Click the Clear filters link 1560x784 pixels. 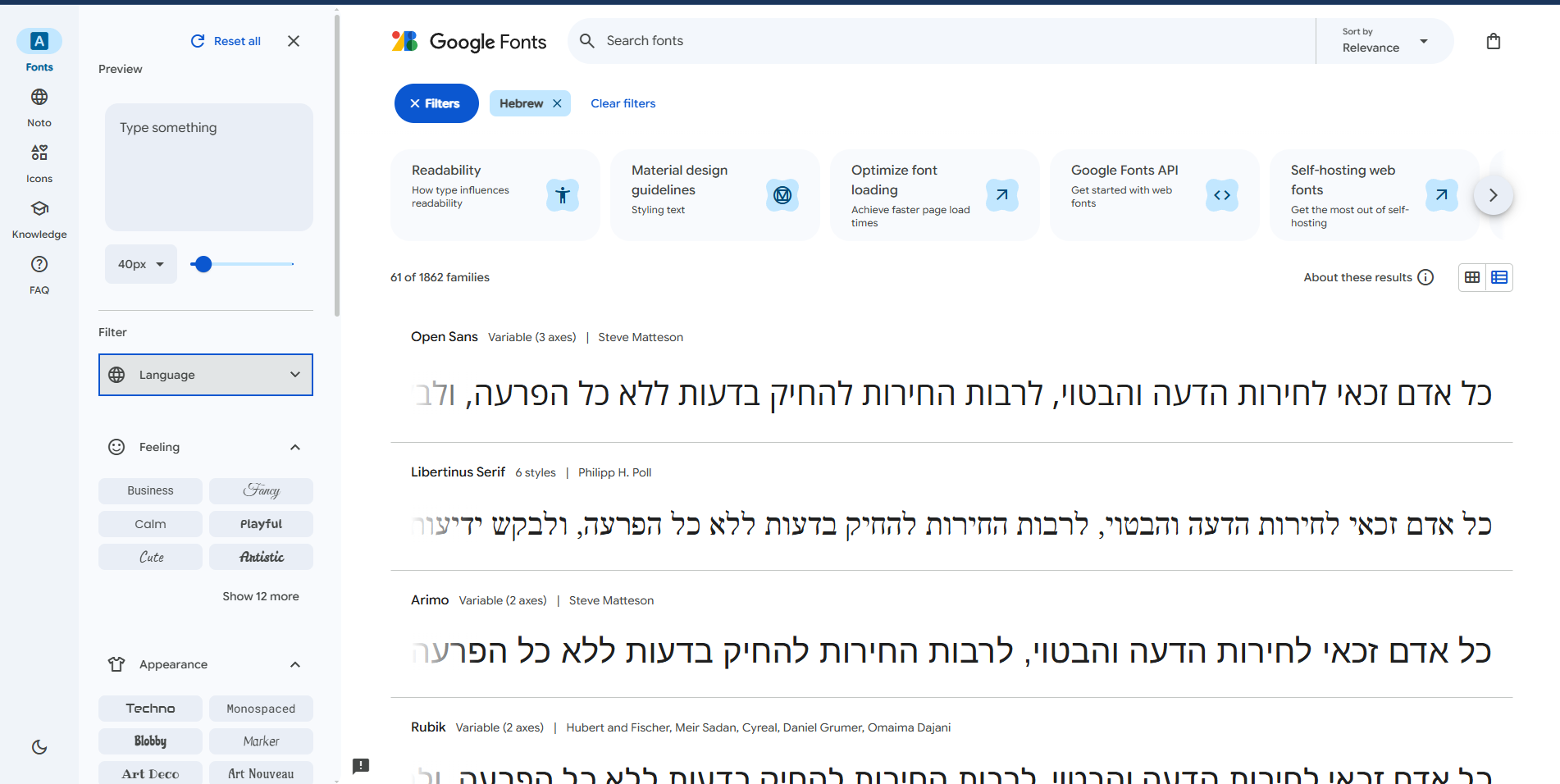point(623,103)
